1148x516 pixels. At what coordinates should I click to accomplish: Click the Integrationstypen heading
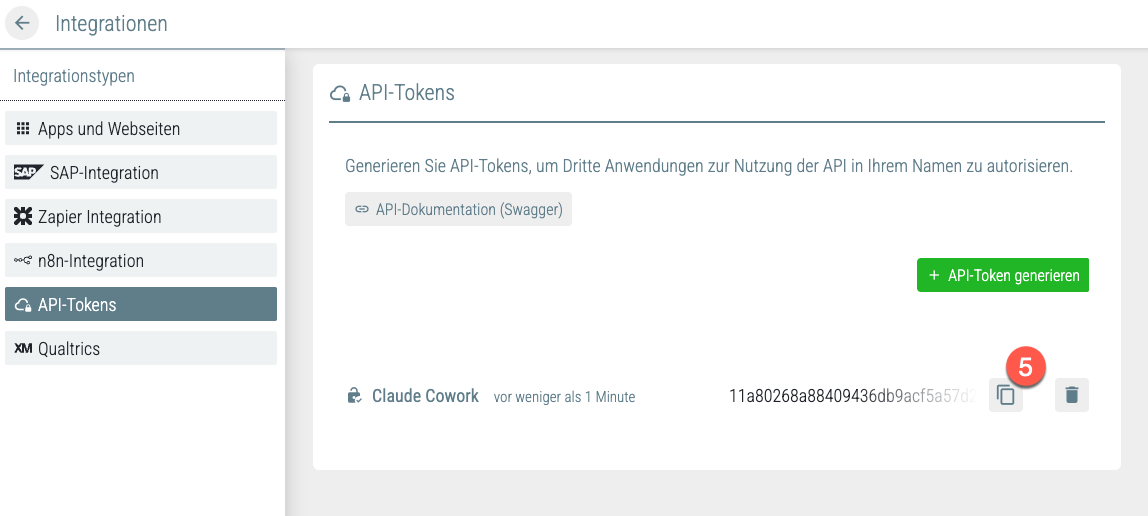point(74,76)
